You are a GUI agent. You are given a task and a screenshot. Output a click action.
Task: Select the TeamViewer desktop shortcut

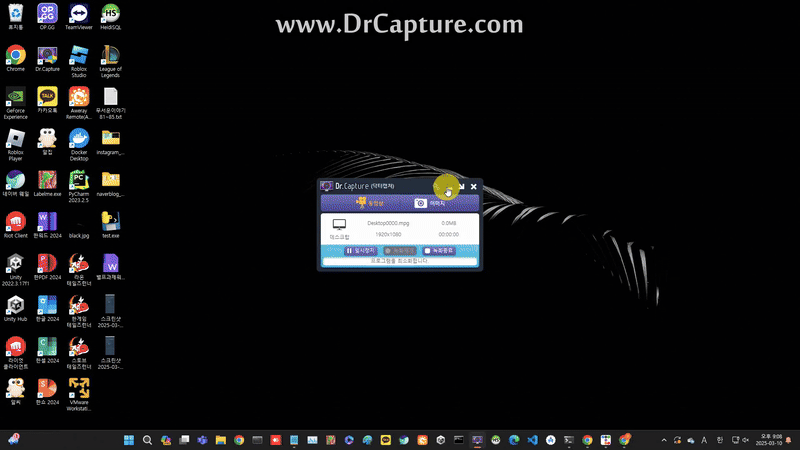click(x=79, y=16)
